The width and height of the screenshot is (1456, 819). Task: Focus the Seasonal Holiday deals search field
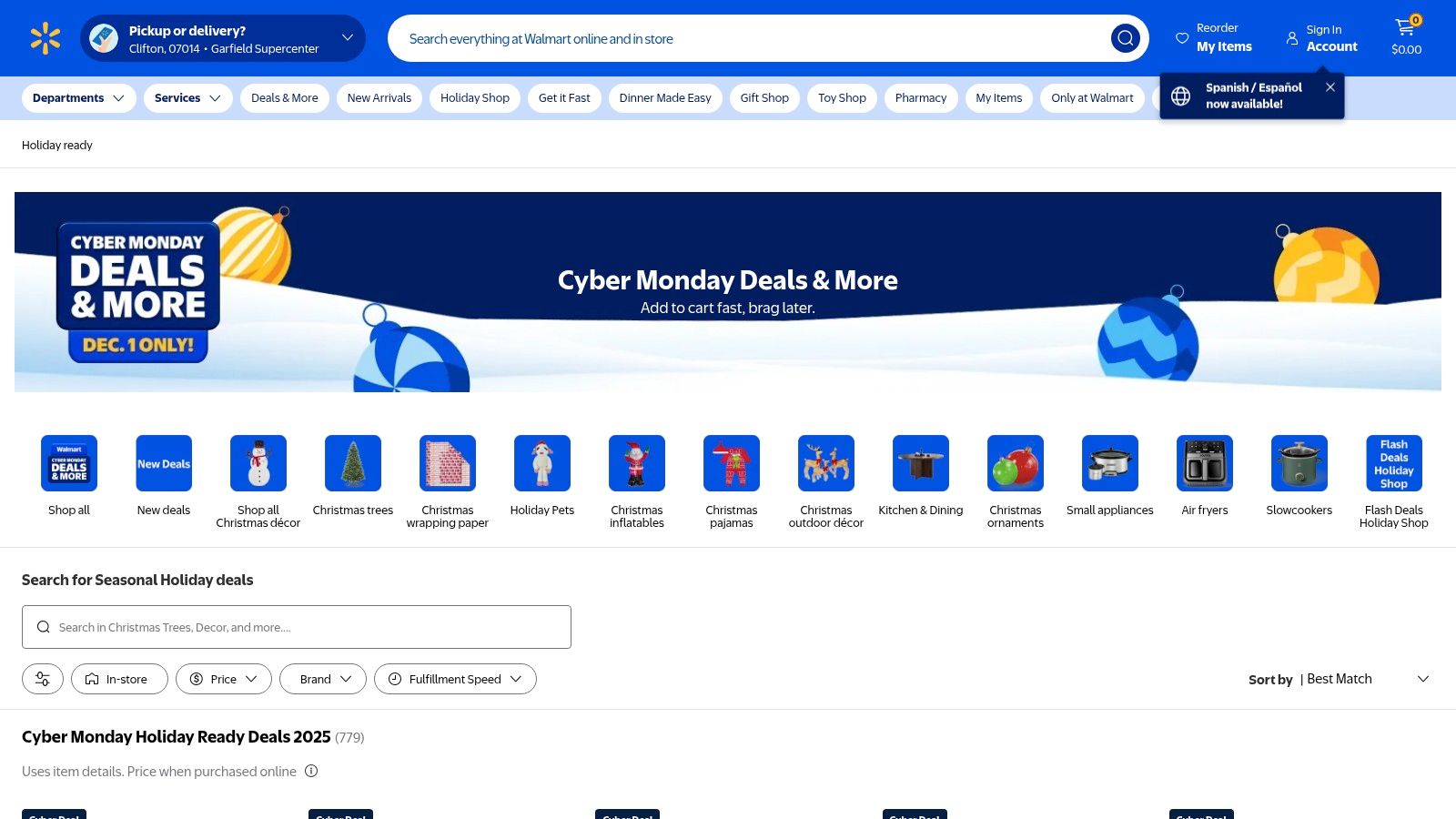pyautogui.click(x=297, y=627)
